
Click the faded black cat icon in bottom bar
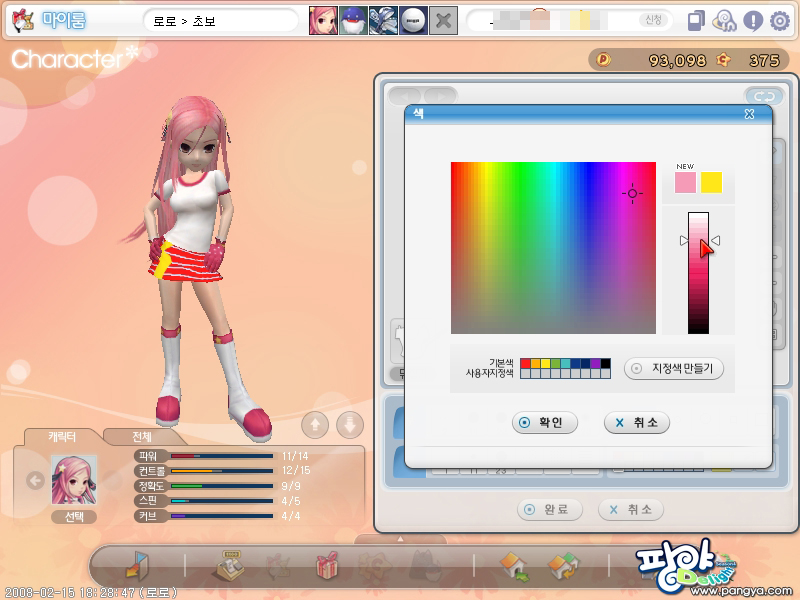[425, 566]
